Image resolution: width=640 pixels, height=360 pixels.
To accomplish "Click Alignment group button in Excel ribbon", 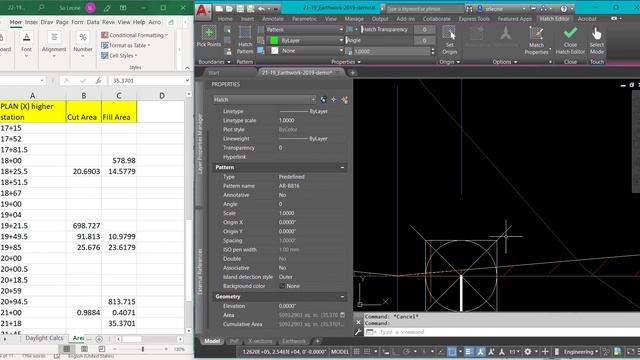I will point(54,44).
